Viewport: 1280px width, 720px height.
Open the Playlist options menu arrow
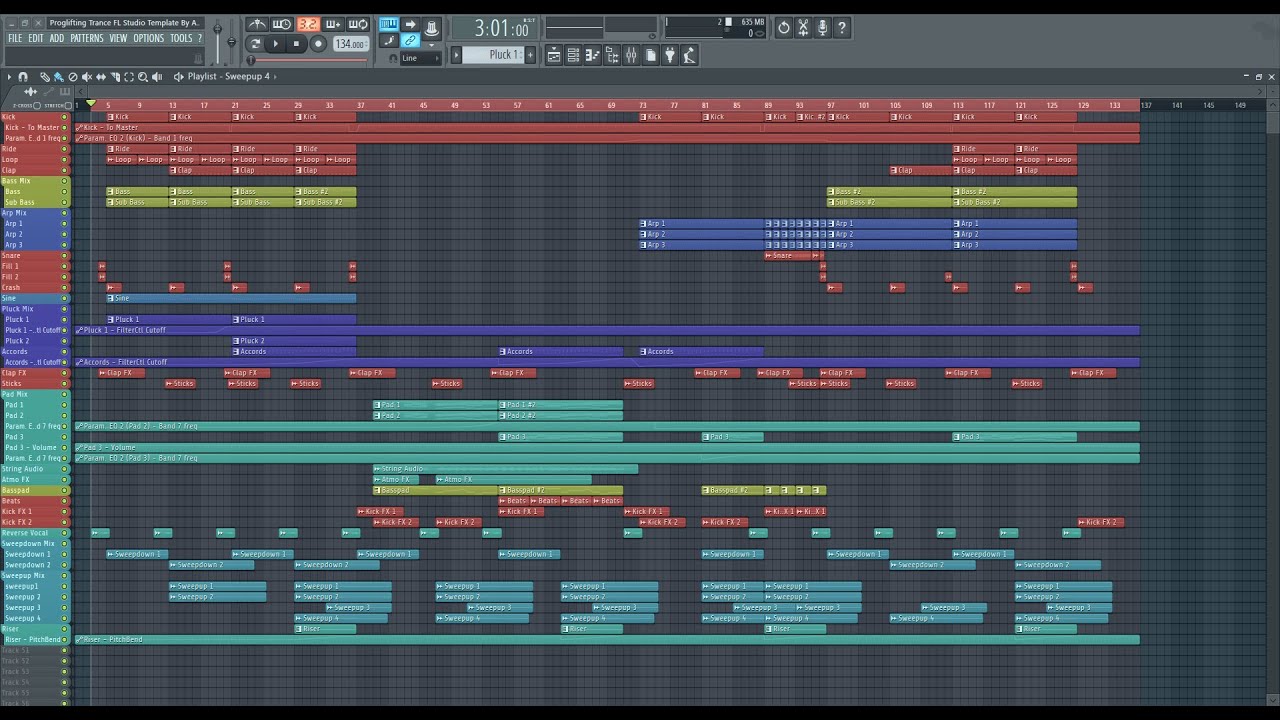9,76
